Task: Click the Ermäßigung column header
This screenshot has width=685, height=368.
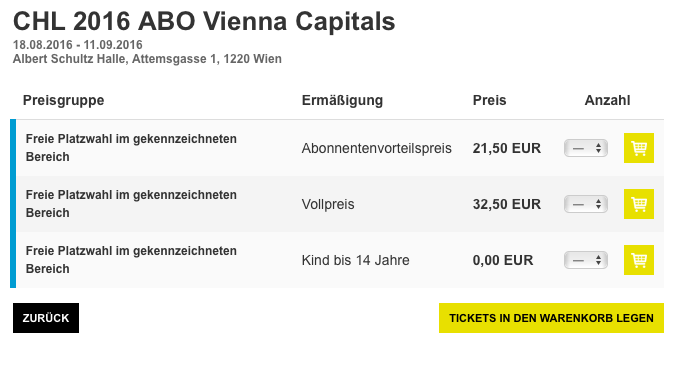Action: click(342, 100)
